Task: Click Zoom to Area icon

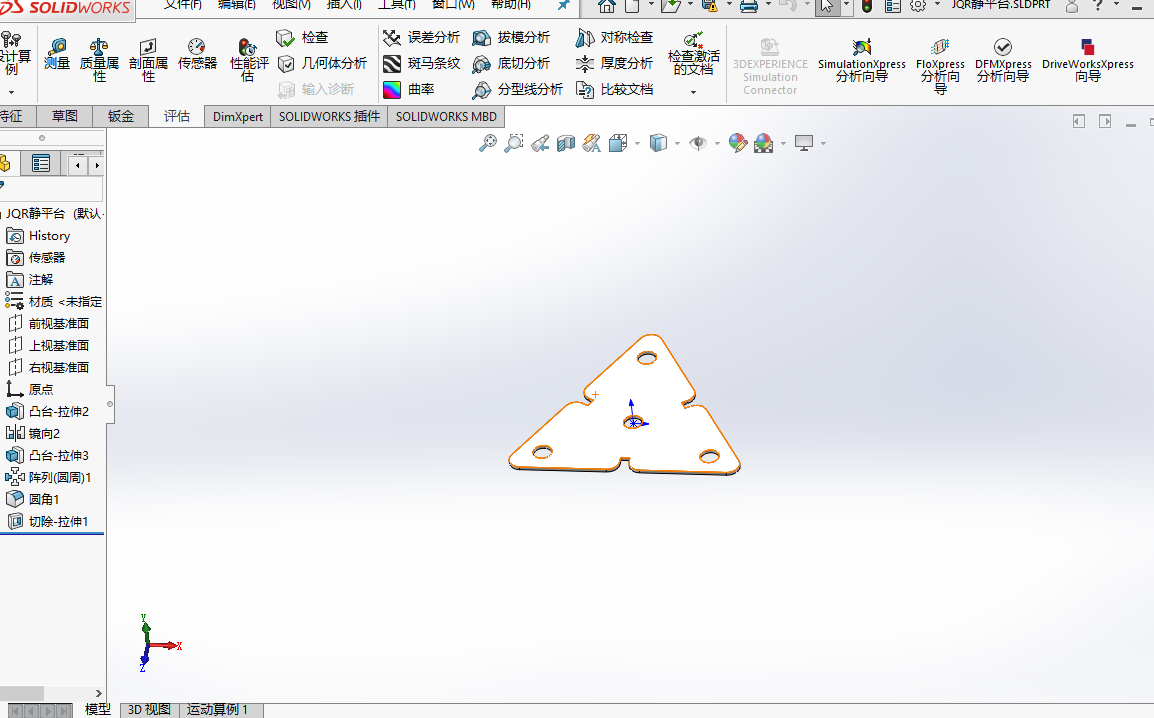Action: 514,143
